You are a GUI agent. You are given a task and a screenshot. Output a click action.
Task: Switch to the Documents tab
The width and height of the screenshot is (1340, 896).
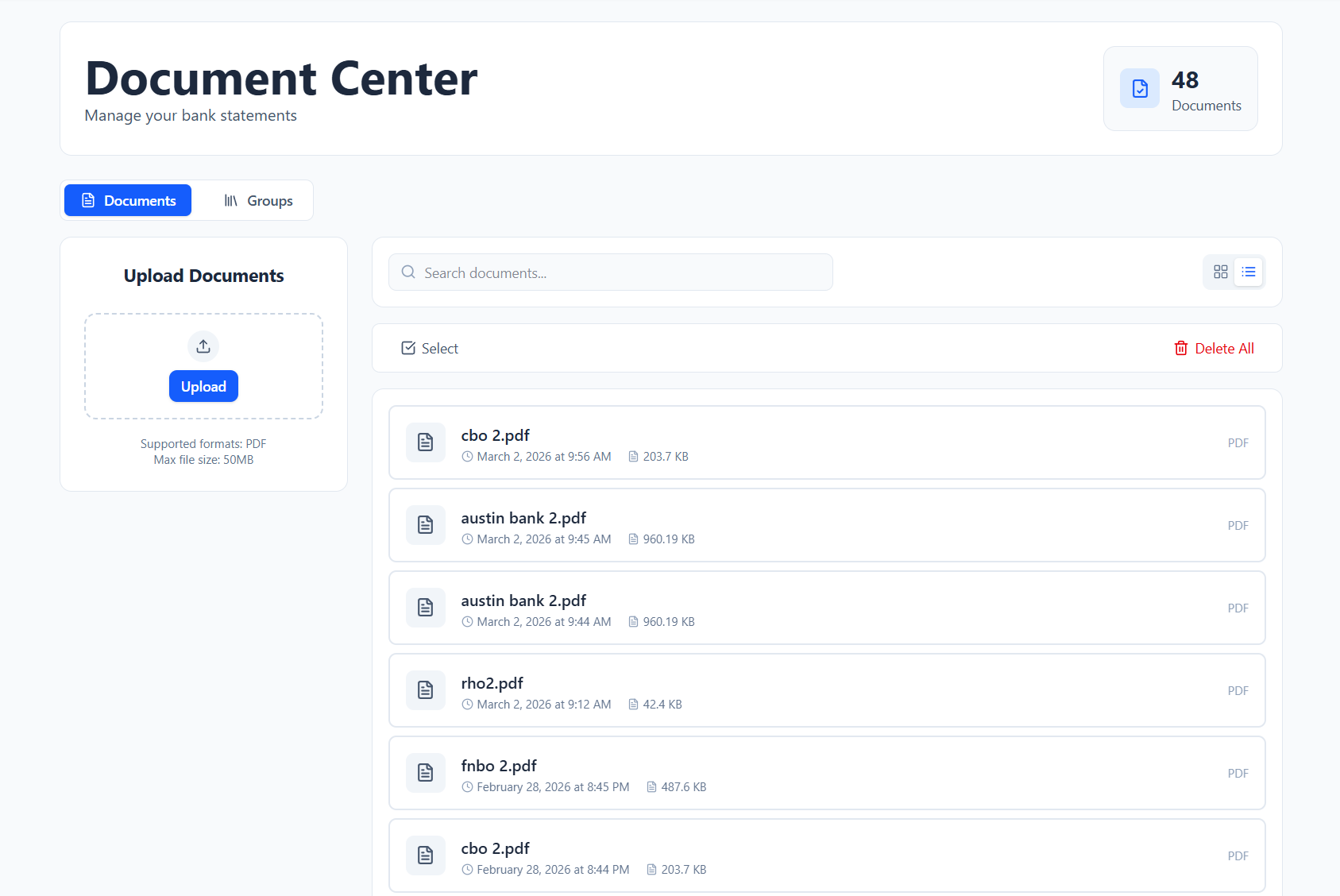tap(127, 200)
